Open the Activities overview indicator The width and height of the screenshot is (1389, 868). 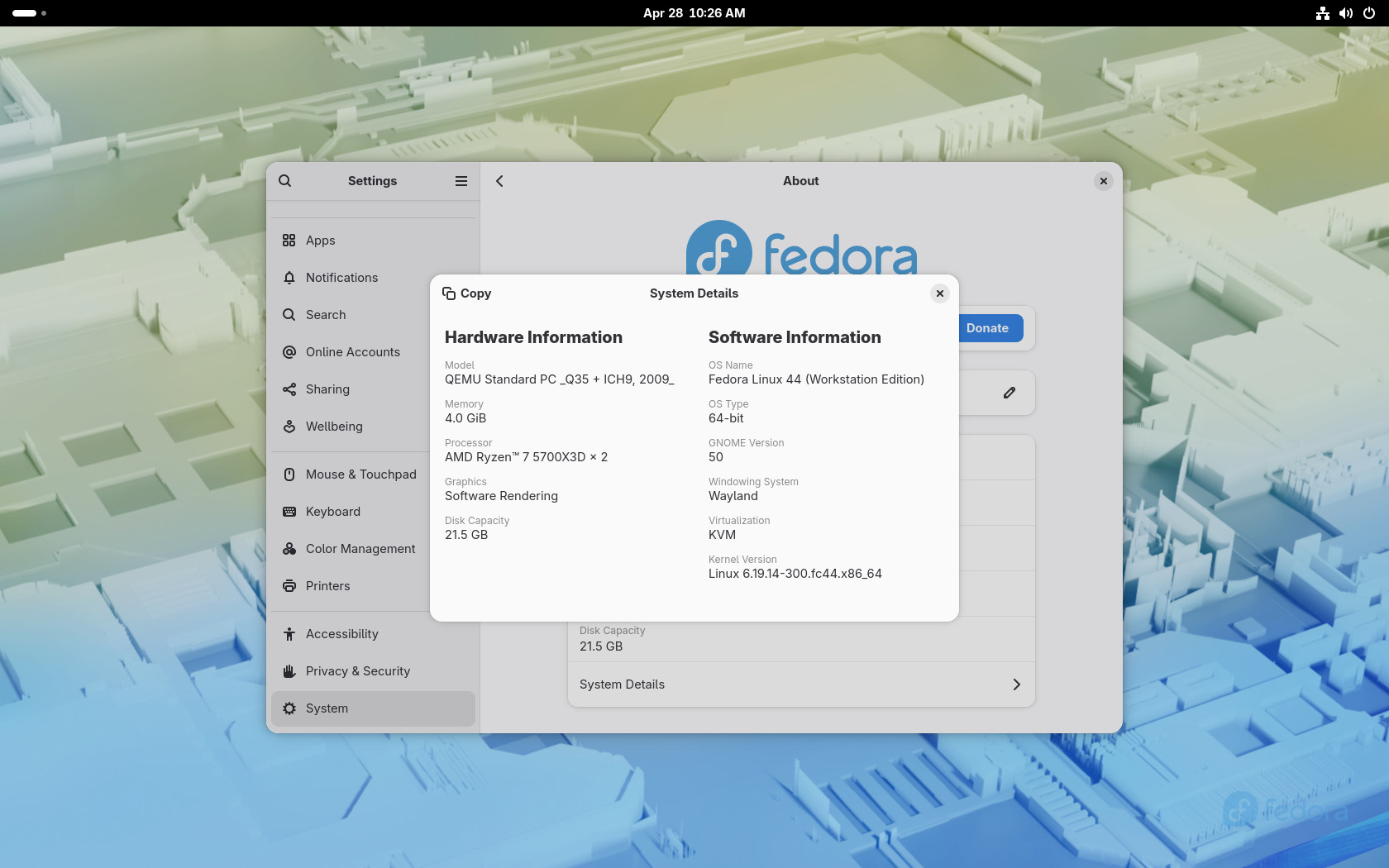[x=29, y=13]
